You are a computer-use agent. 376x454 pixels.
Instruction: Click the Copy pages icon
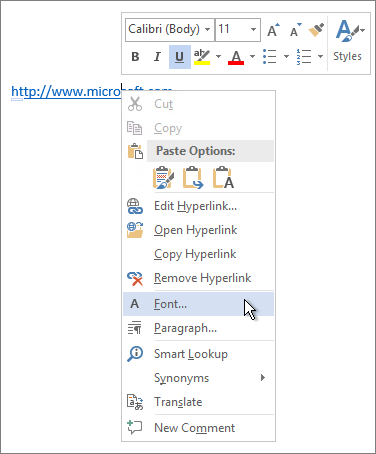135,128
